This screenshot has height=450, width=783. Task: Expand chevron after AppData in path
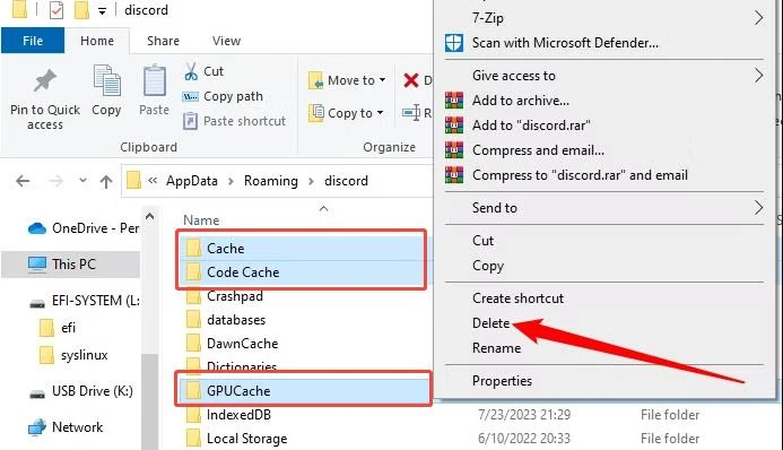[231, 181]
